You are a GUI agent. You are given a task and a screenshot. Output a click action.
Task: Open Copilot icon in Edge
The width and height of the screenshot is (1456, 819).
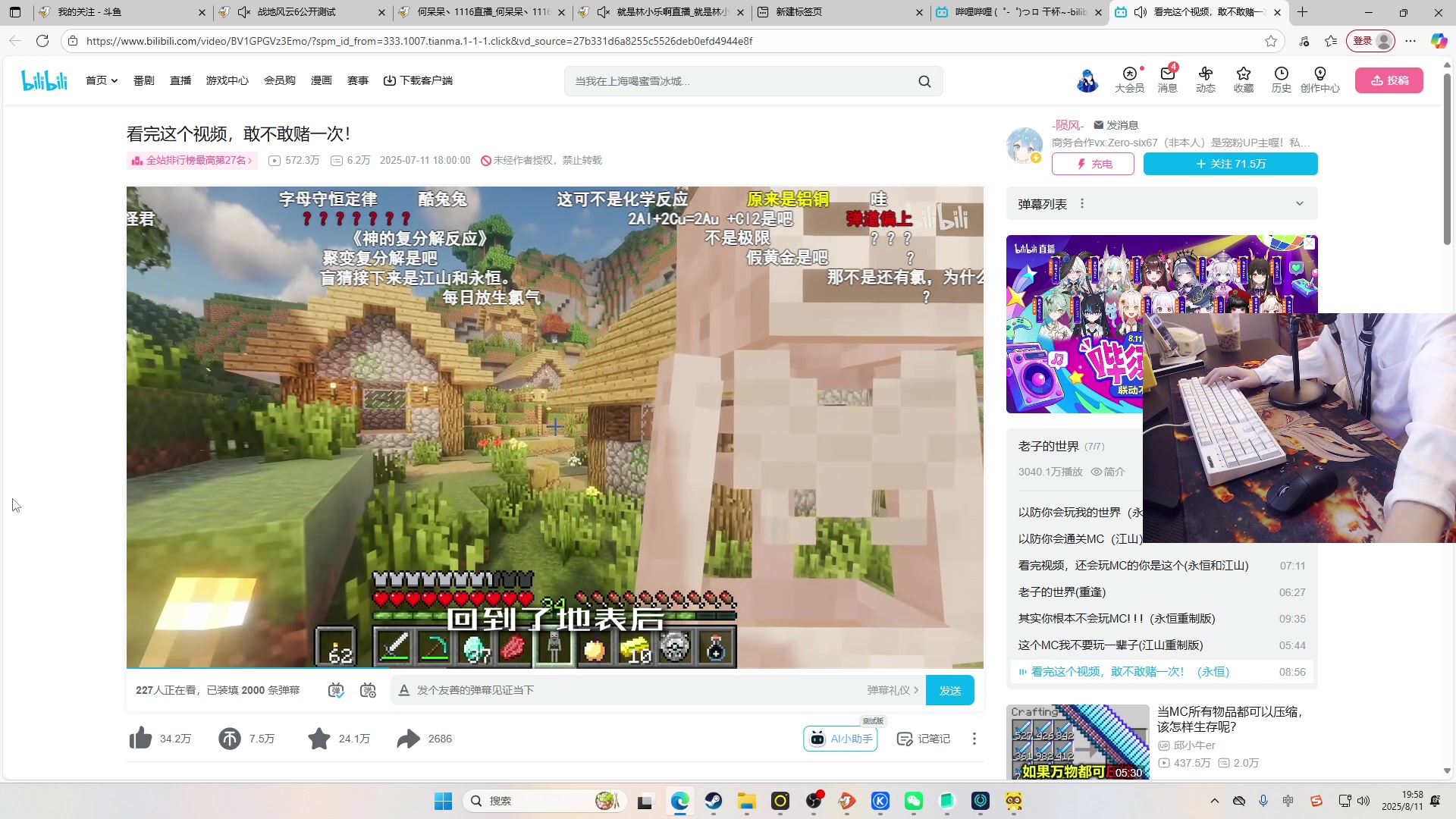click(x=1439, y=41)
